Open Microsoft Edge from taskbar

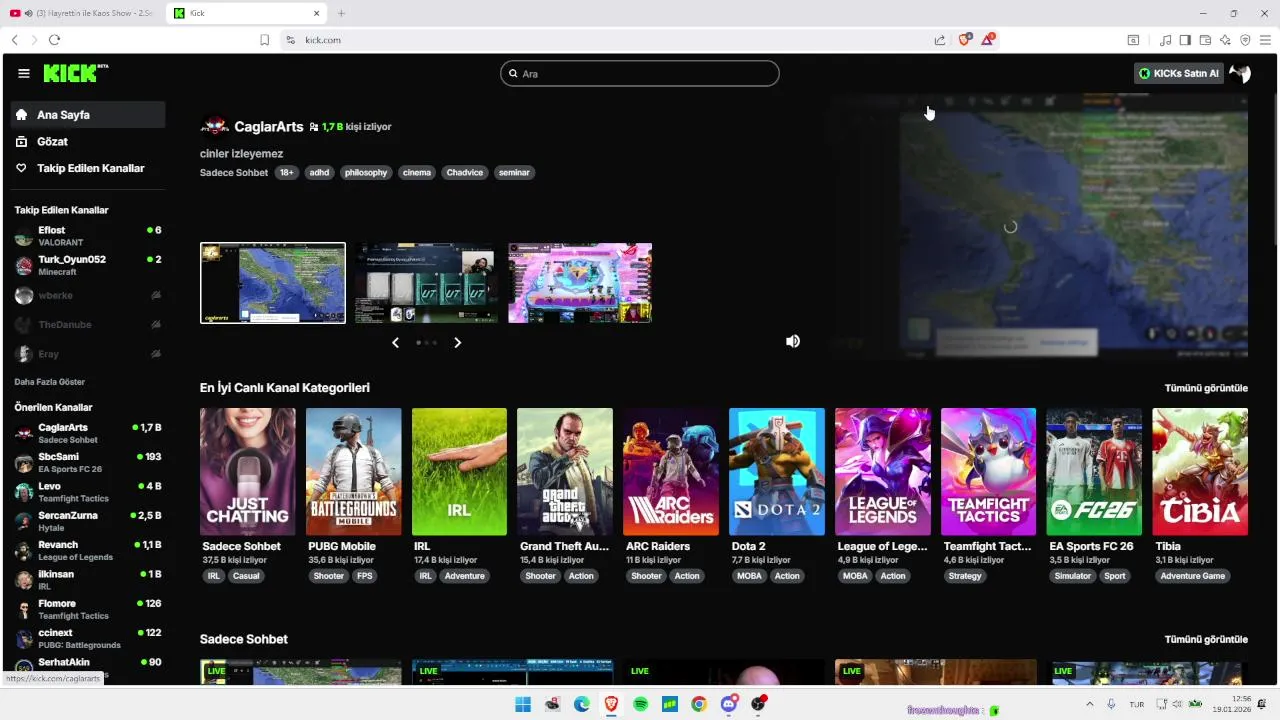click(582, 704)
